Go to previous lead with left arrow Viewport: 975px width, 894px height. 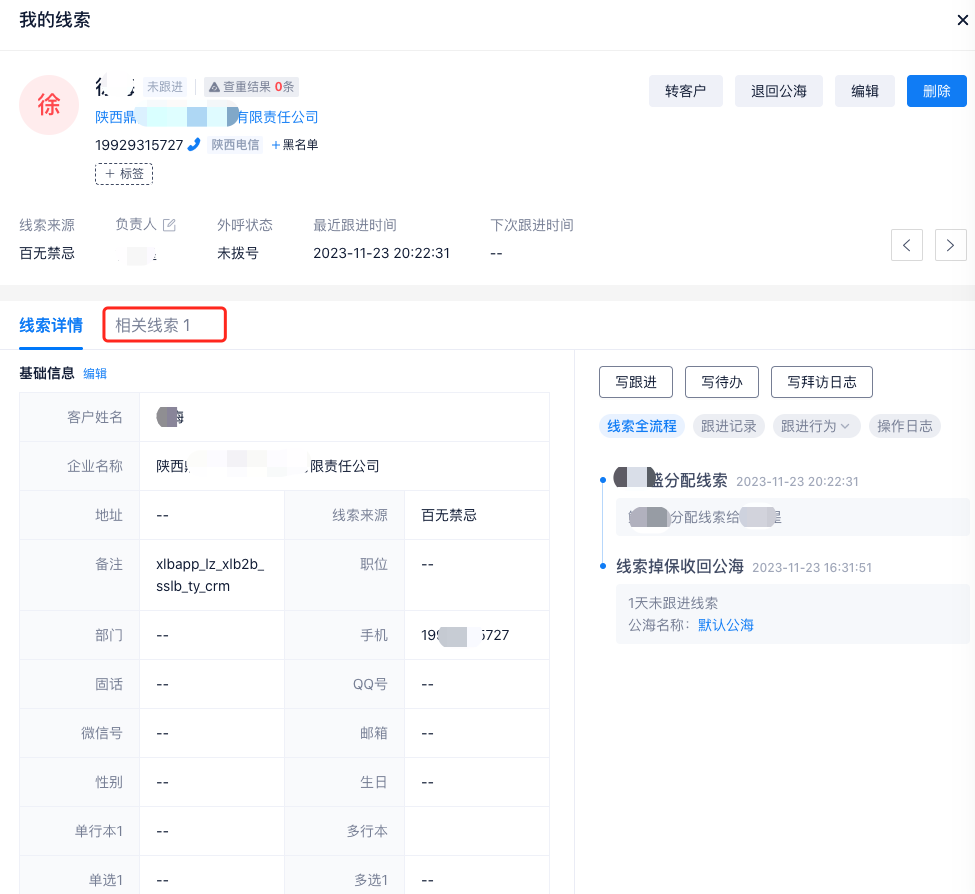[x=906, y=244]
